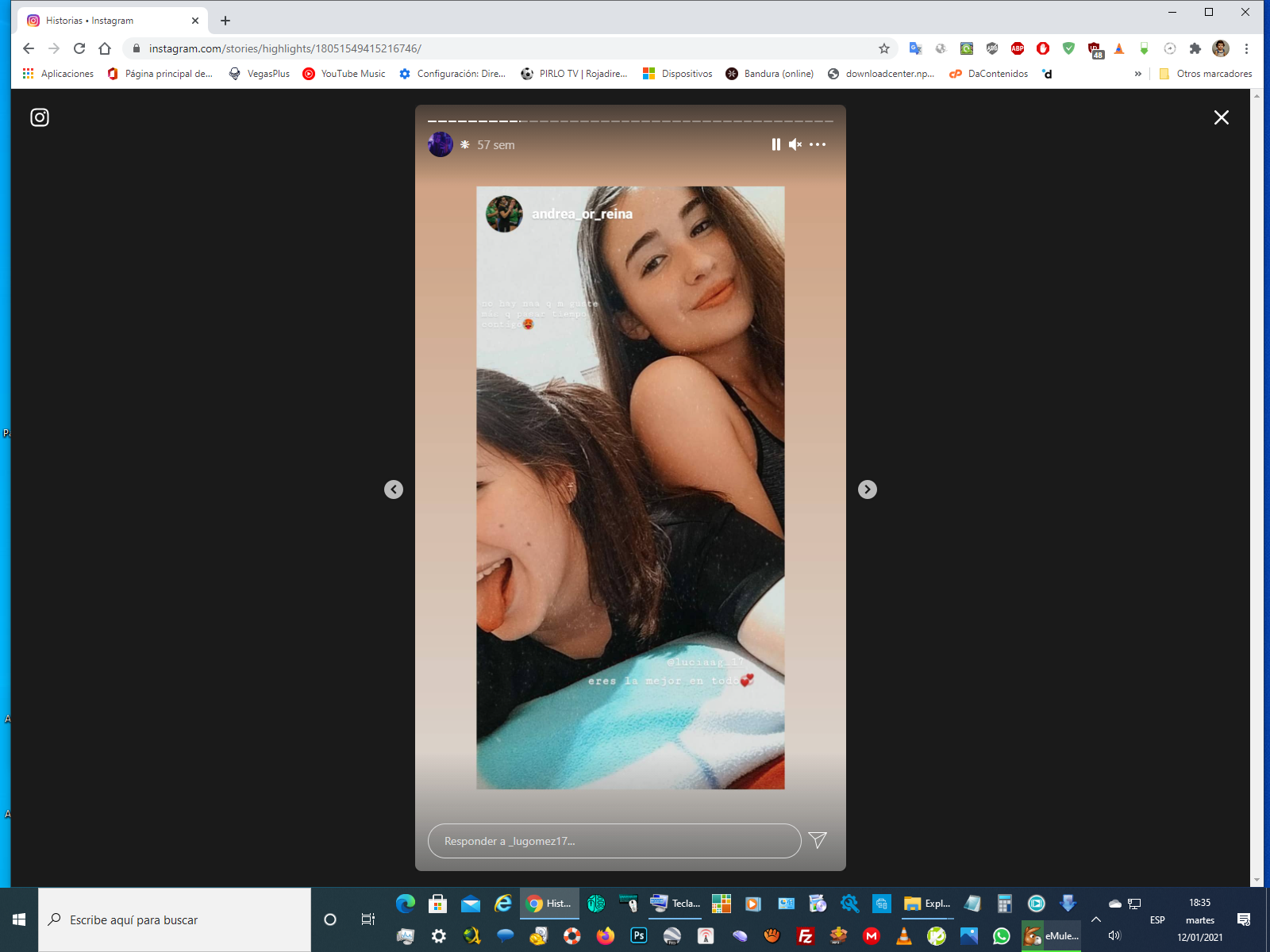Go back to the previous story
This screenshot has height=952, width=1270.
pos(394,489)
